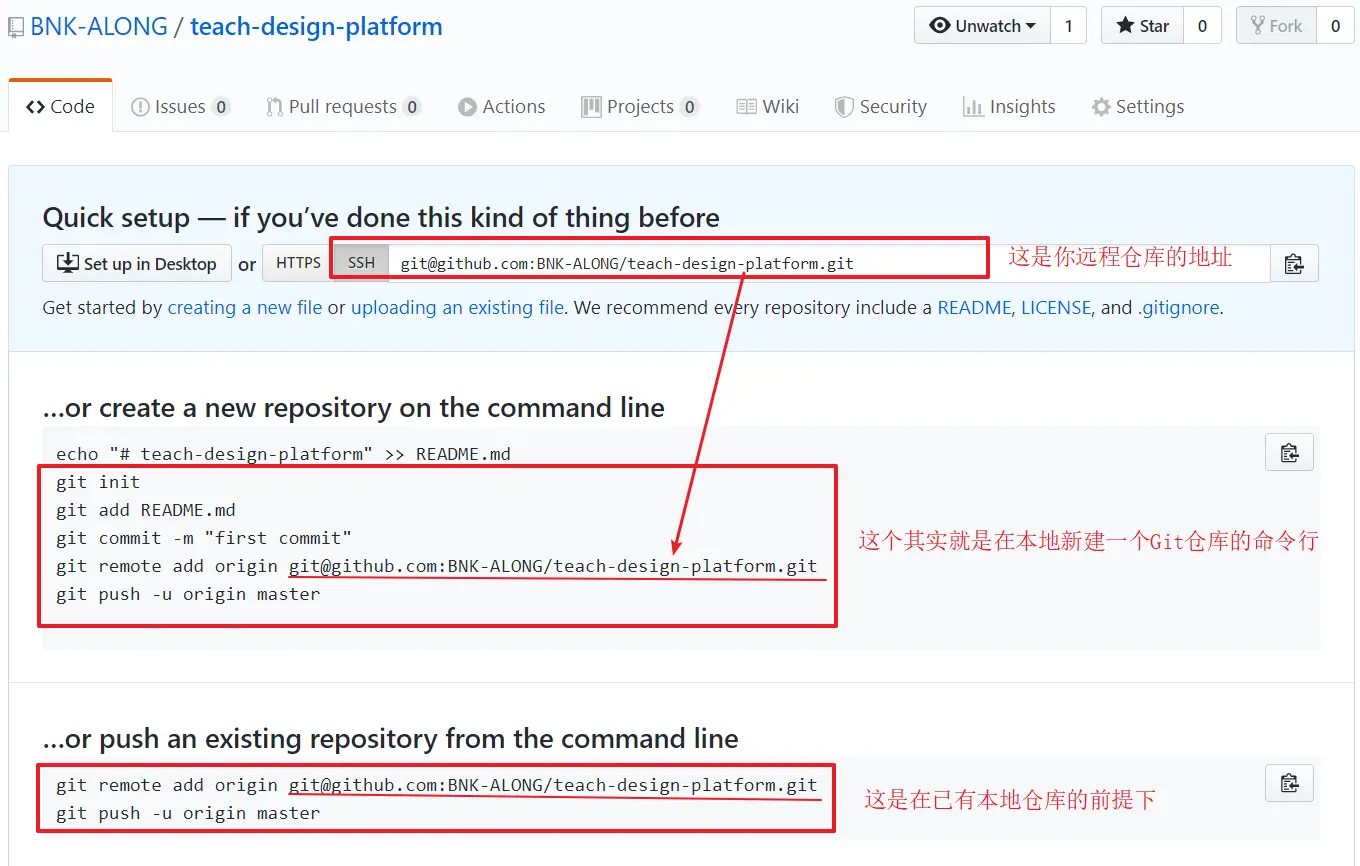The height and width of the screenshot is (866, 1360).
Task: Click the echo README.md command line
Action: click(x=283, y=454)
